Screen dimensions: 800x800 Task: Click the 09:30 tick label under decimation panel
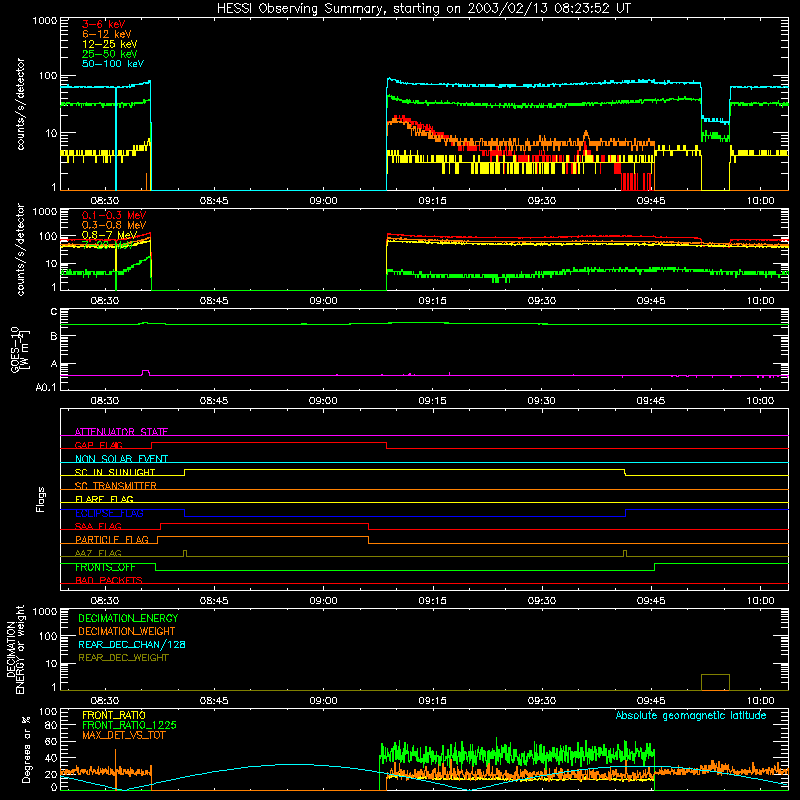(541, 701)
